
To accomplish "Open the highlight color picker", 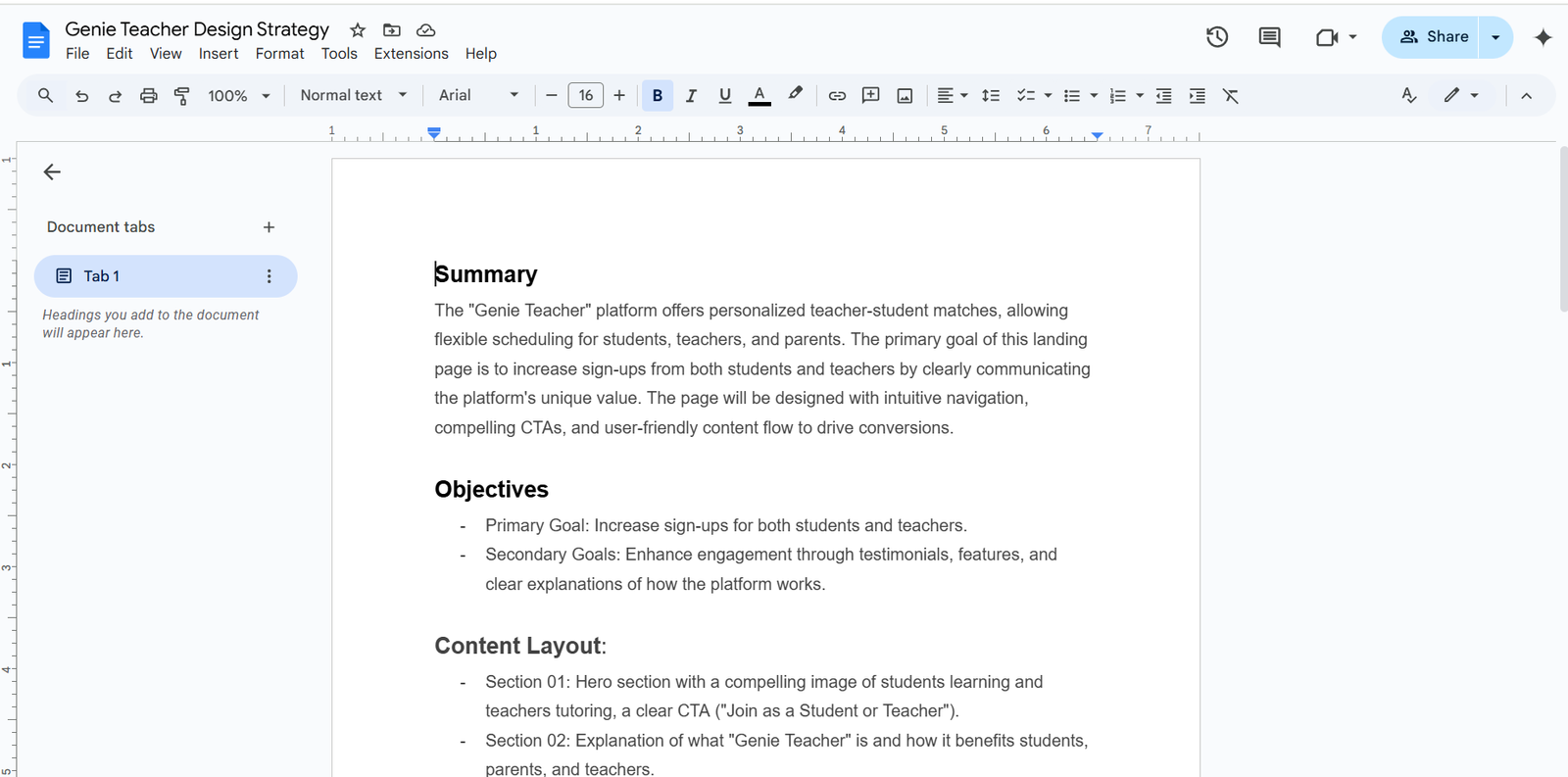I will point(795,95).
